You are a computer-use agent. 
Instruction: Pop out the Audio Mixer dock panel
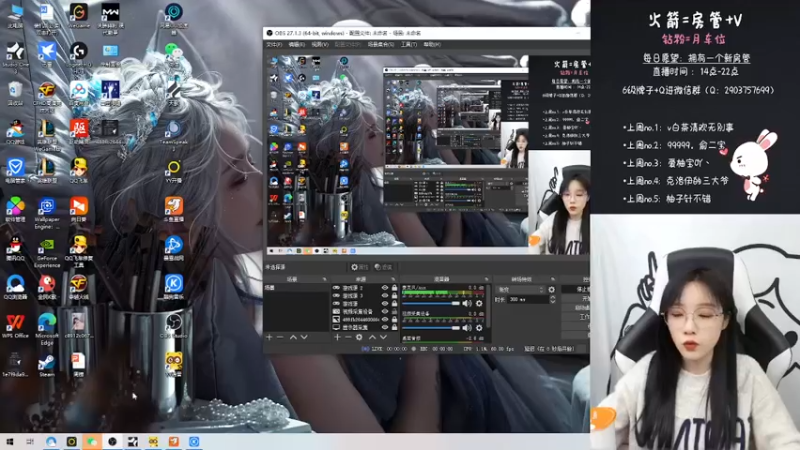click(487, 279)
